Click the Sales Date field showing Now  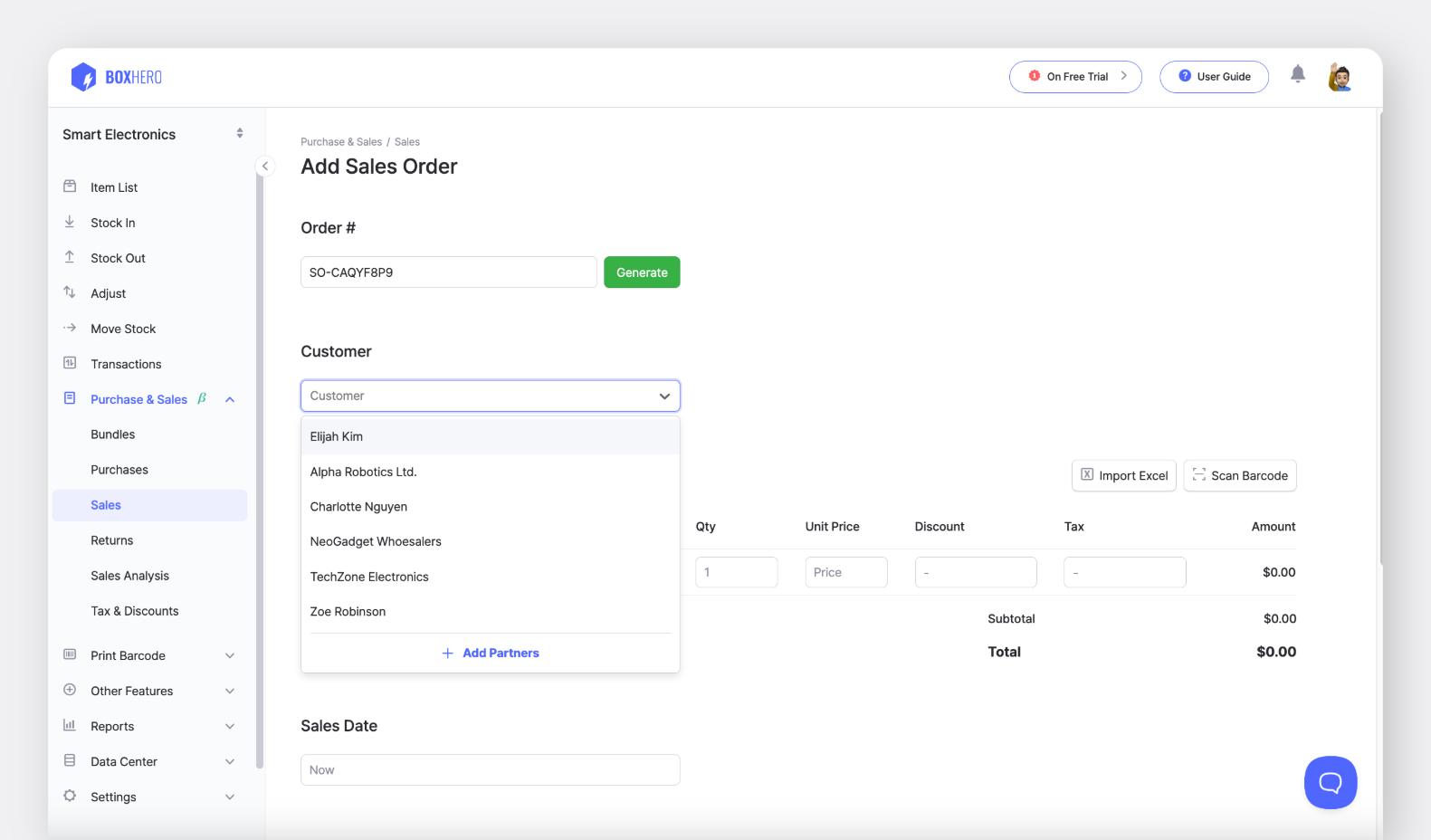pos(491,769)
